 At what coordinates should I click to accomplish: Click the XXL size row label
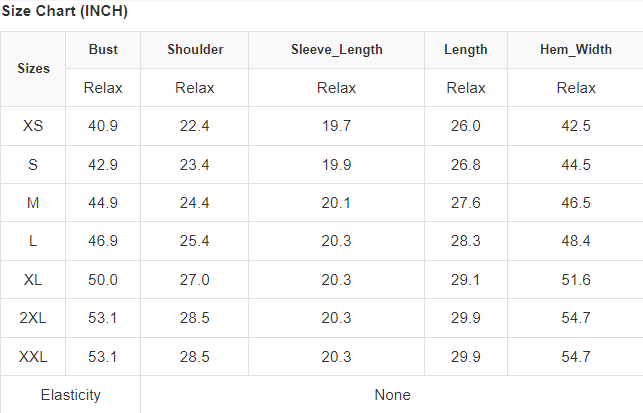(x=33, y=356)
